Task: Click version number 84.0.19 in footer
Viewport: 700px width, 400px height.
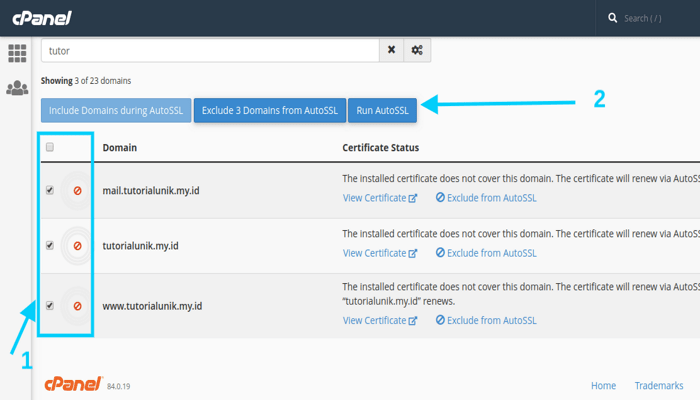Action: (x=118, y=386)
